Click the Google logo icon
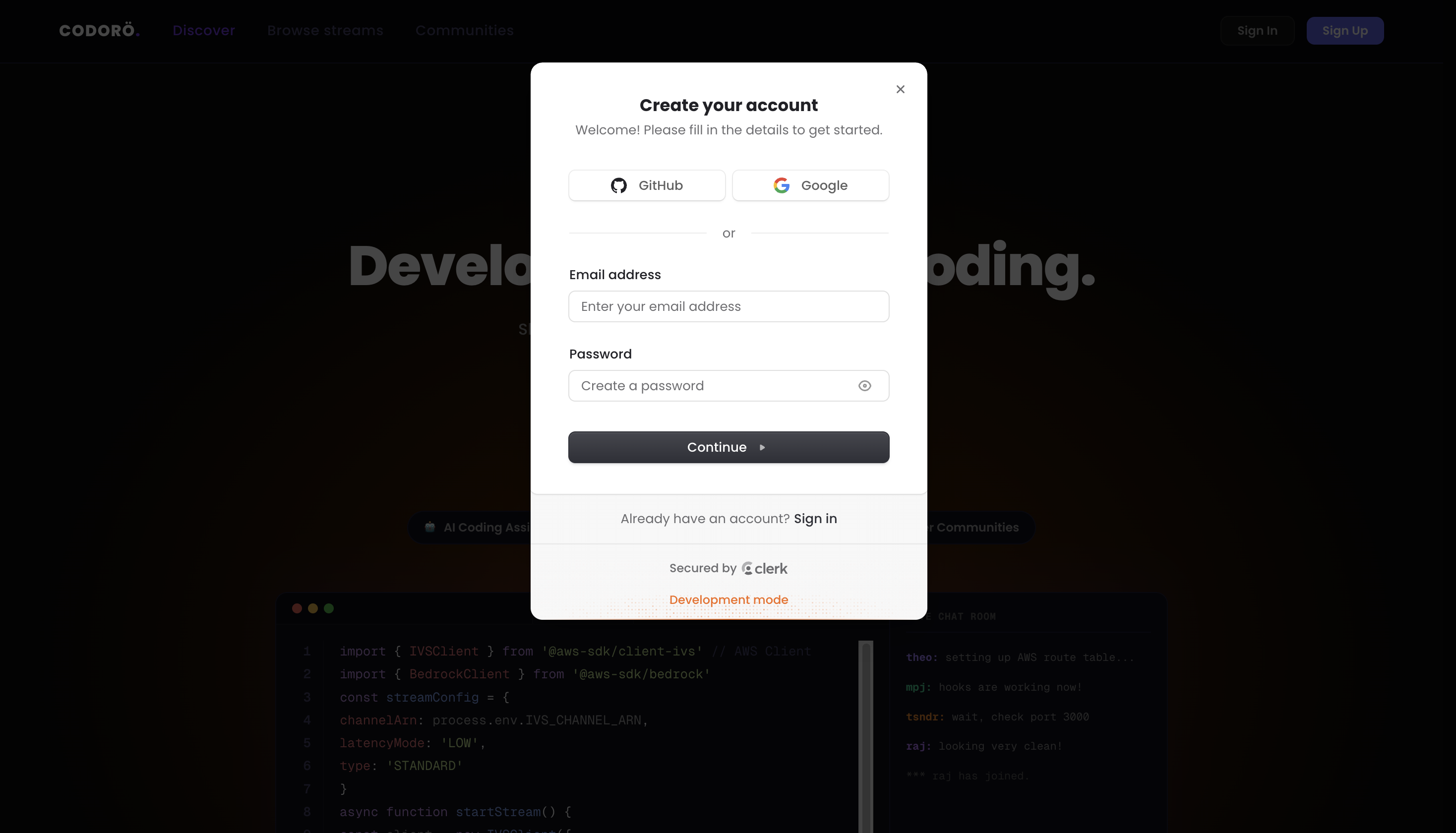The image size is (1456, 833). (782, 185)
